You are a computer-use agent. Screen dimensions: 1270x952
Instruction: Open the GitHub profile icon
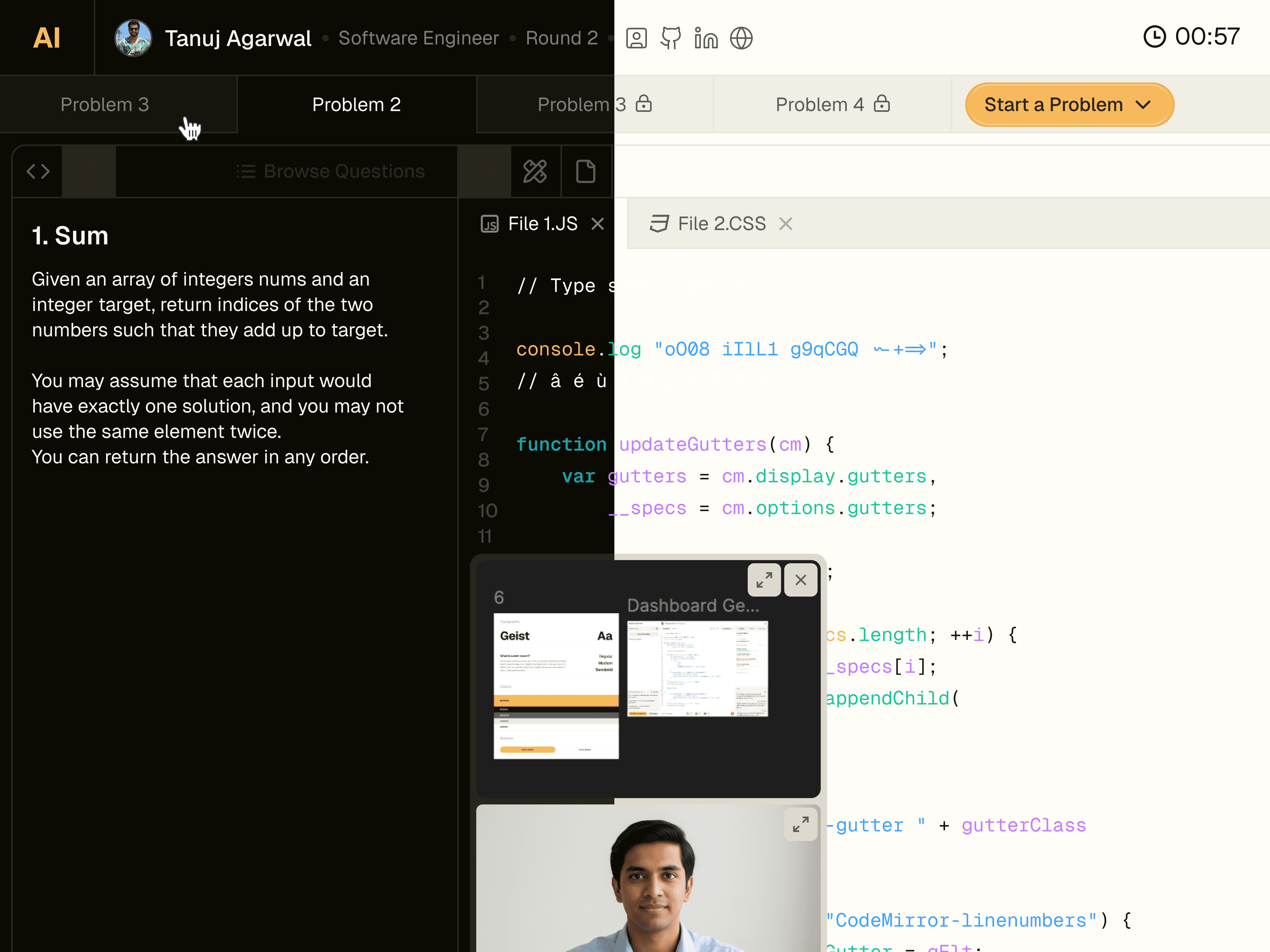click(x=671, y=38)
